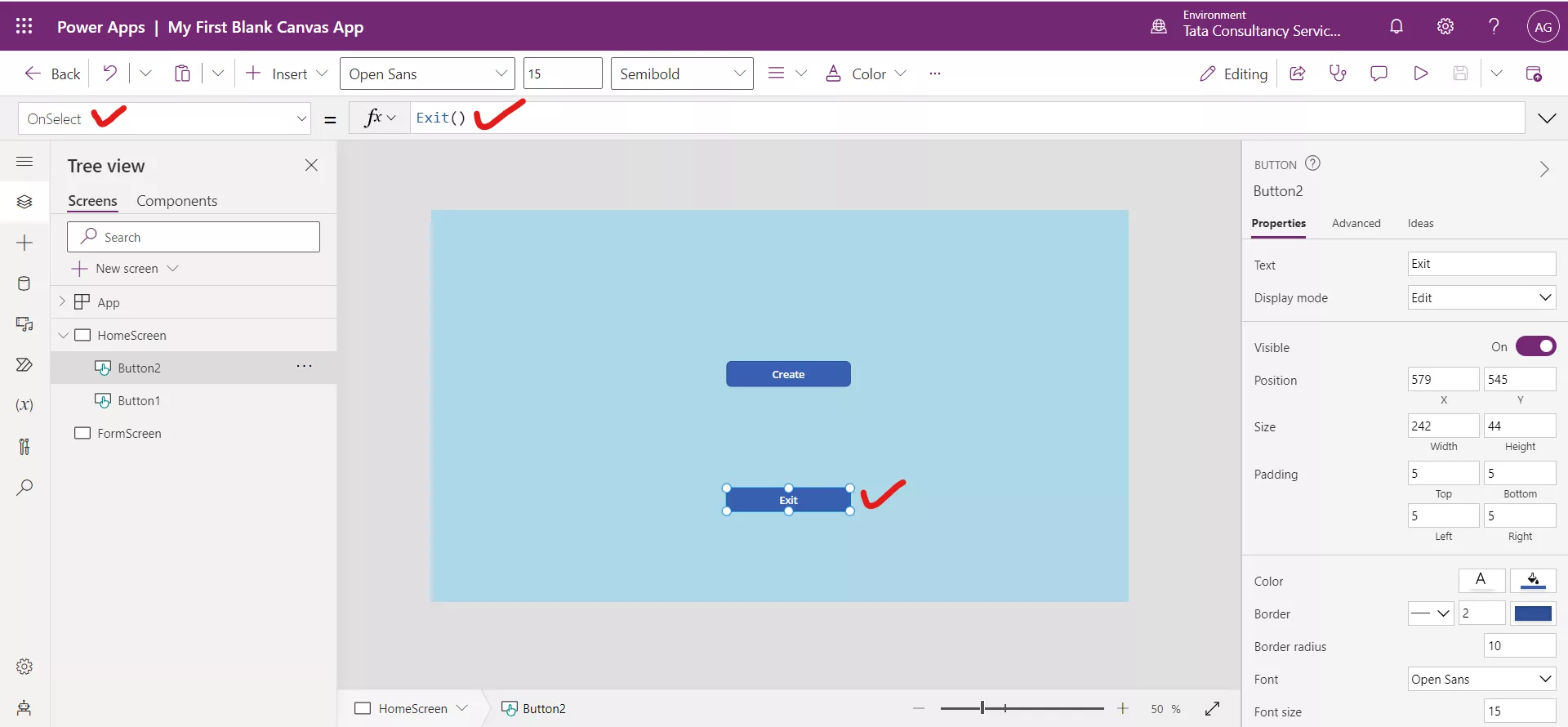This screenshot has width=1568, height=727.
Task: Open the app launcher waffle icon
Action: click(x=24, y=26)
